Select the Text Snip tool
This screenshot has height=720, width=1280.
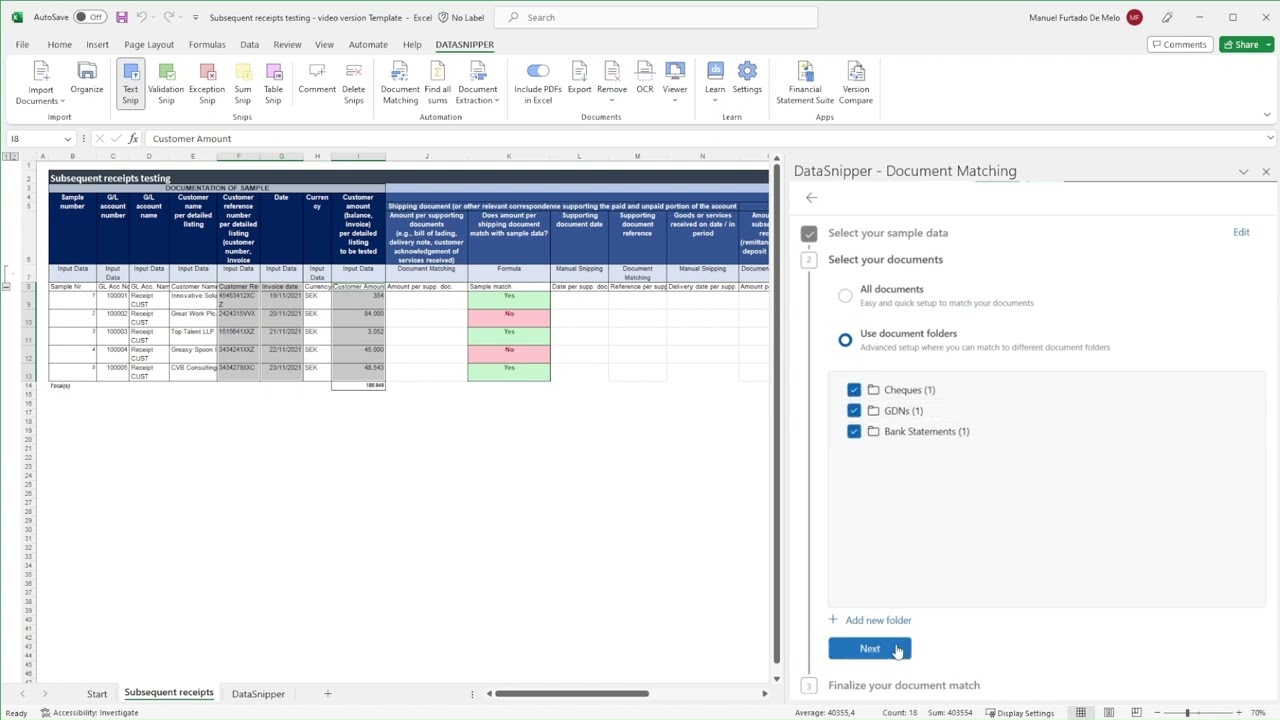130,82
